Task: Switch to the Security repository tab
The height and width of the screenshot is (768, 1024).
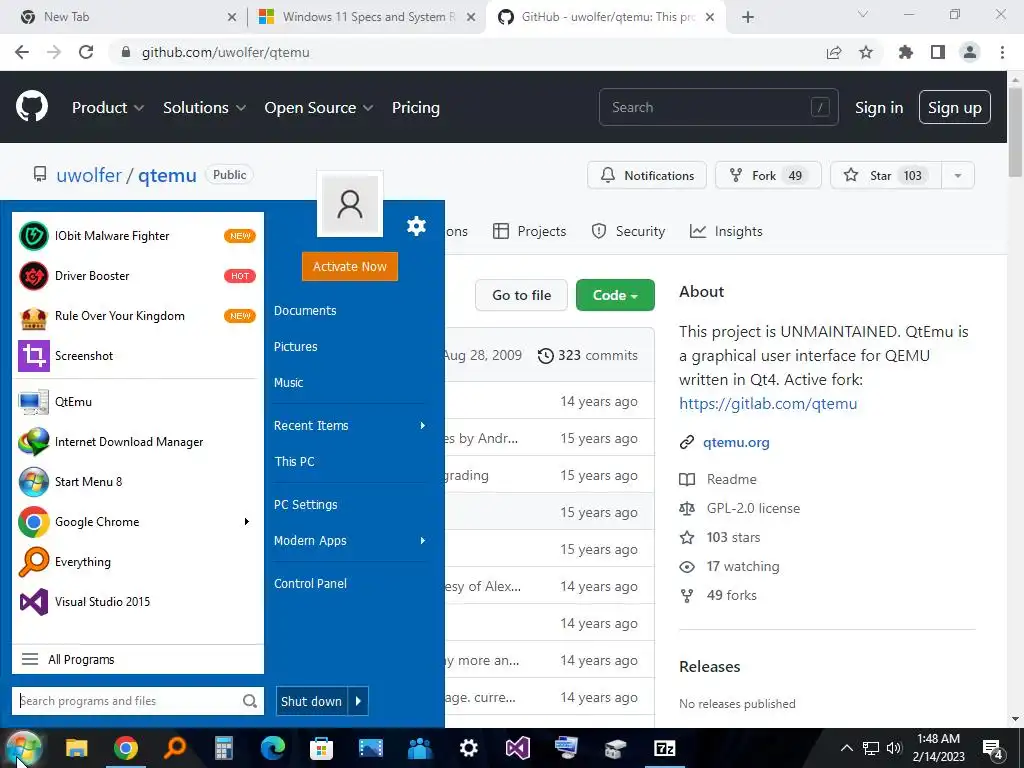Action: click(628, 231)
